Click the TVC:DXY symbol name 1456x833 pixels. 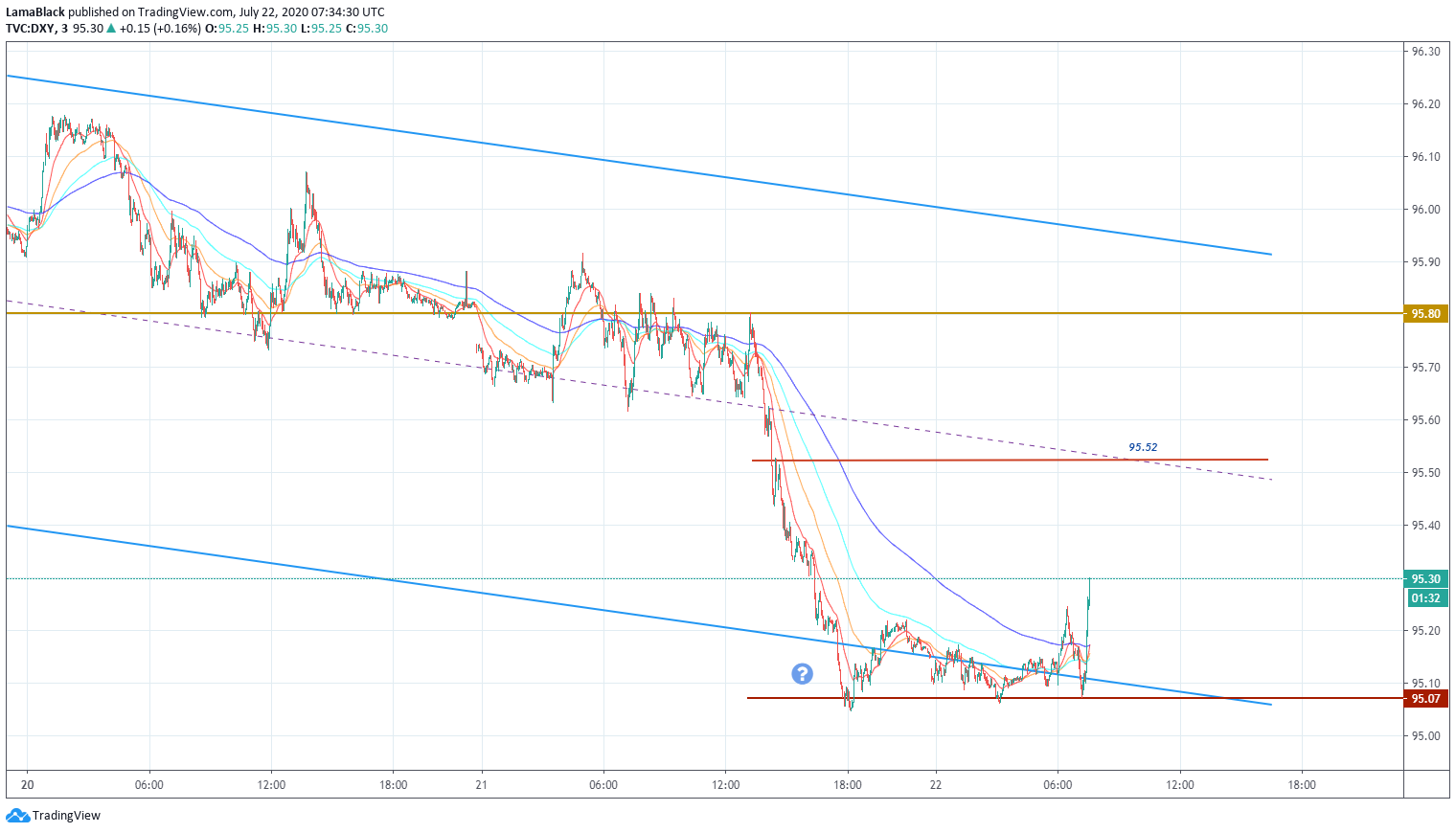[30, 29]
